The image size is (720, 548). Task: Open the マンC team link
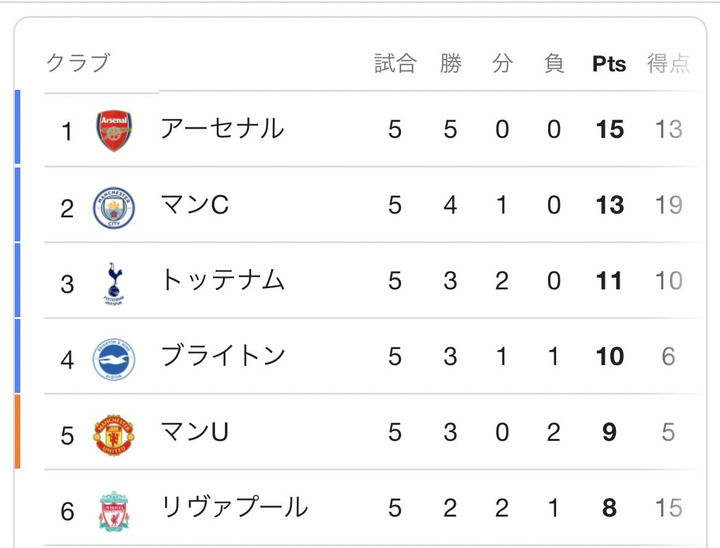click(195, 205)
